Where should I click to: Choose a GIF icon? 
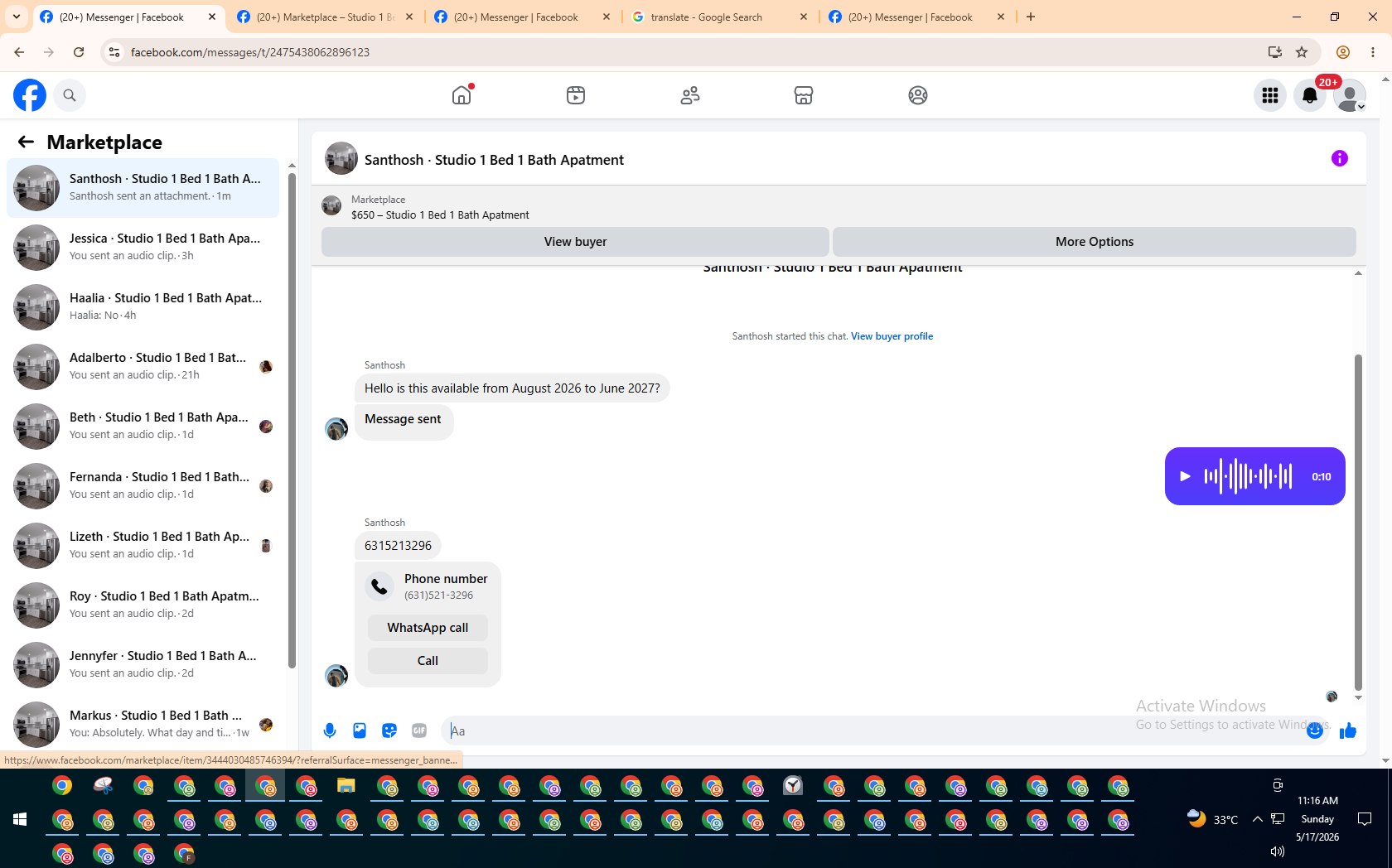point(419,731)
